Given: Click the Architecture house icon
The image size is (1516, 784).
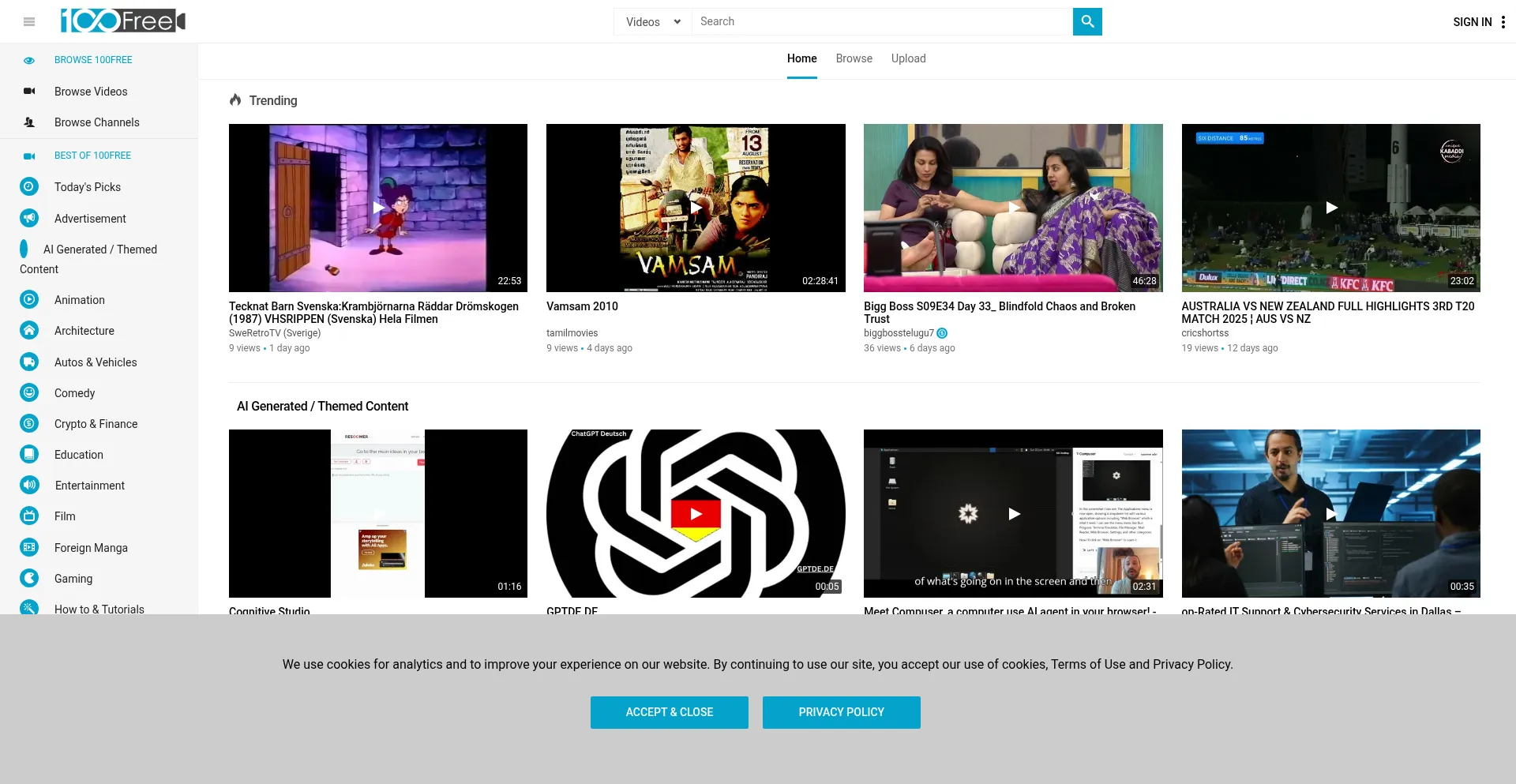Looking at the screenshot, I should (29, 331).
